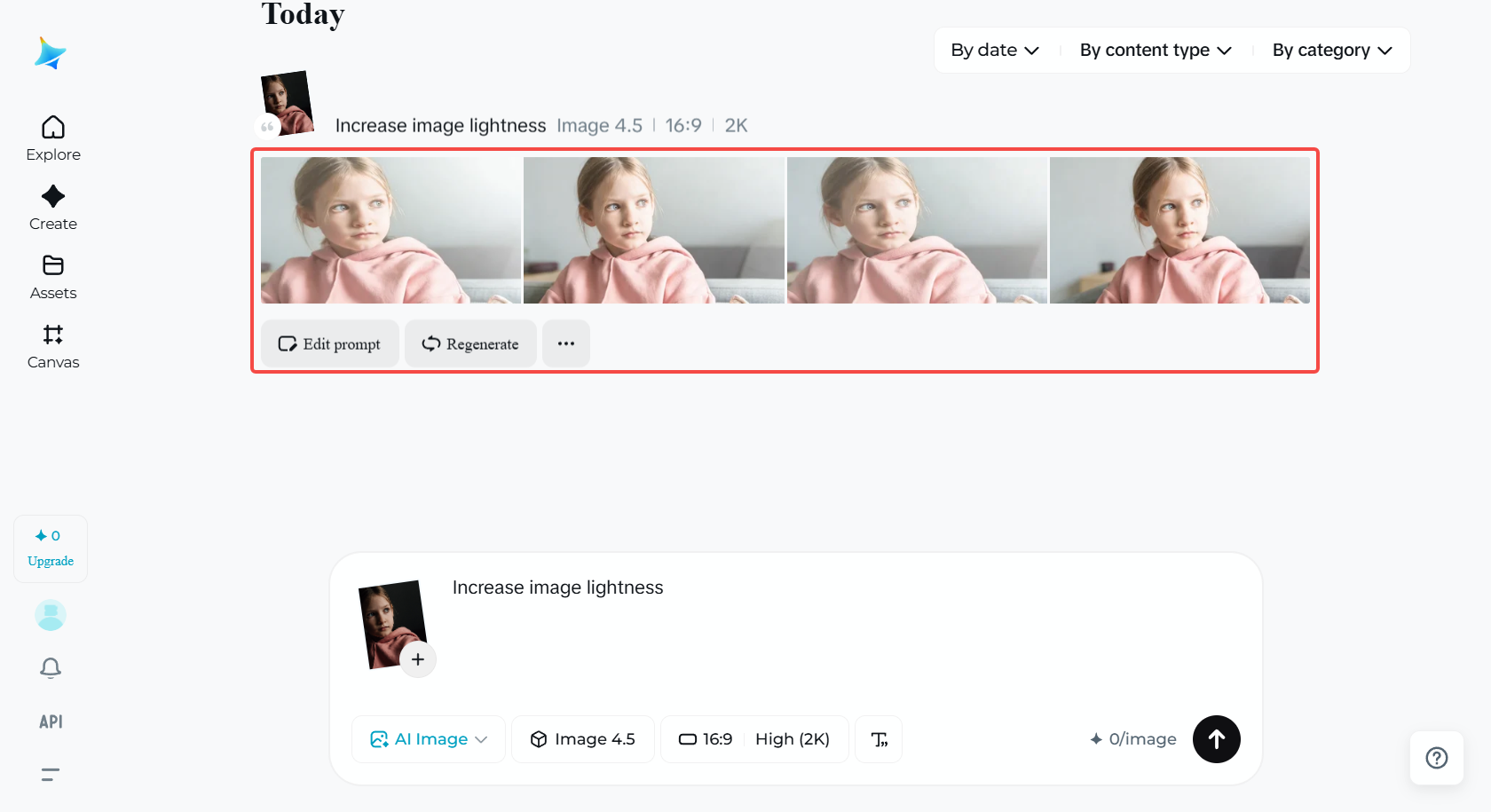Image resolution: width=1491 pixels, height=812 pixels.
Task: Click the reference thumbnail above the results
Action: tap(288, 102)
